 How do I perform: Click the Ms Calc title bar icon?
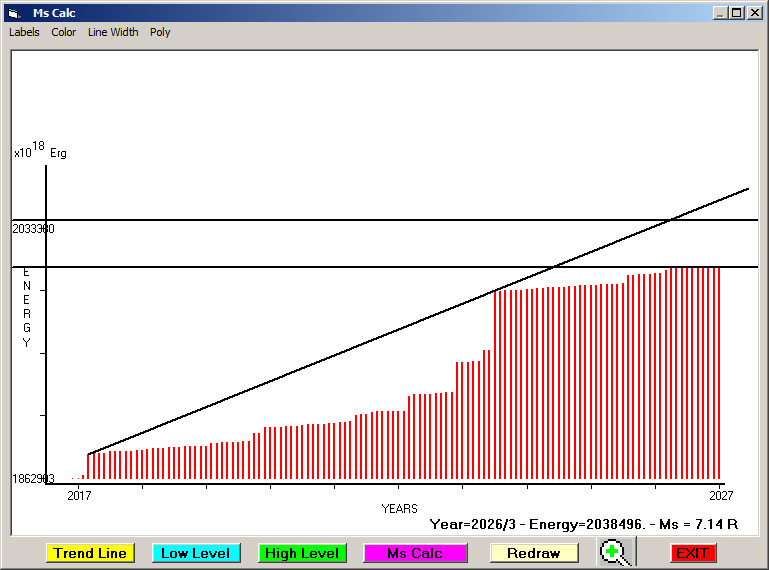coord(13,13)
